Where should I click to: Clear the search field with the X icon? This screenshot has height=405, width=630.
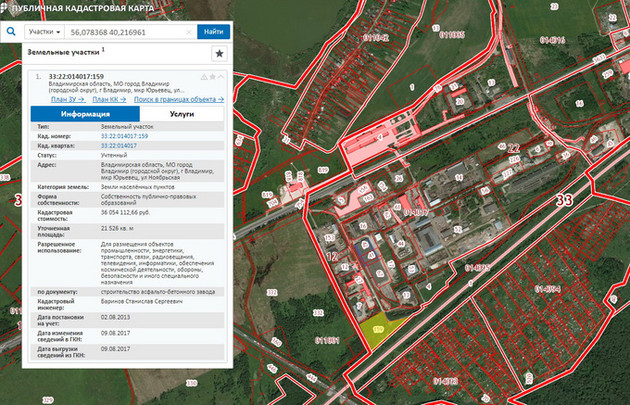pos(191,32)
